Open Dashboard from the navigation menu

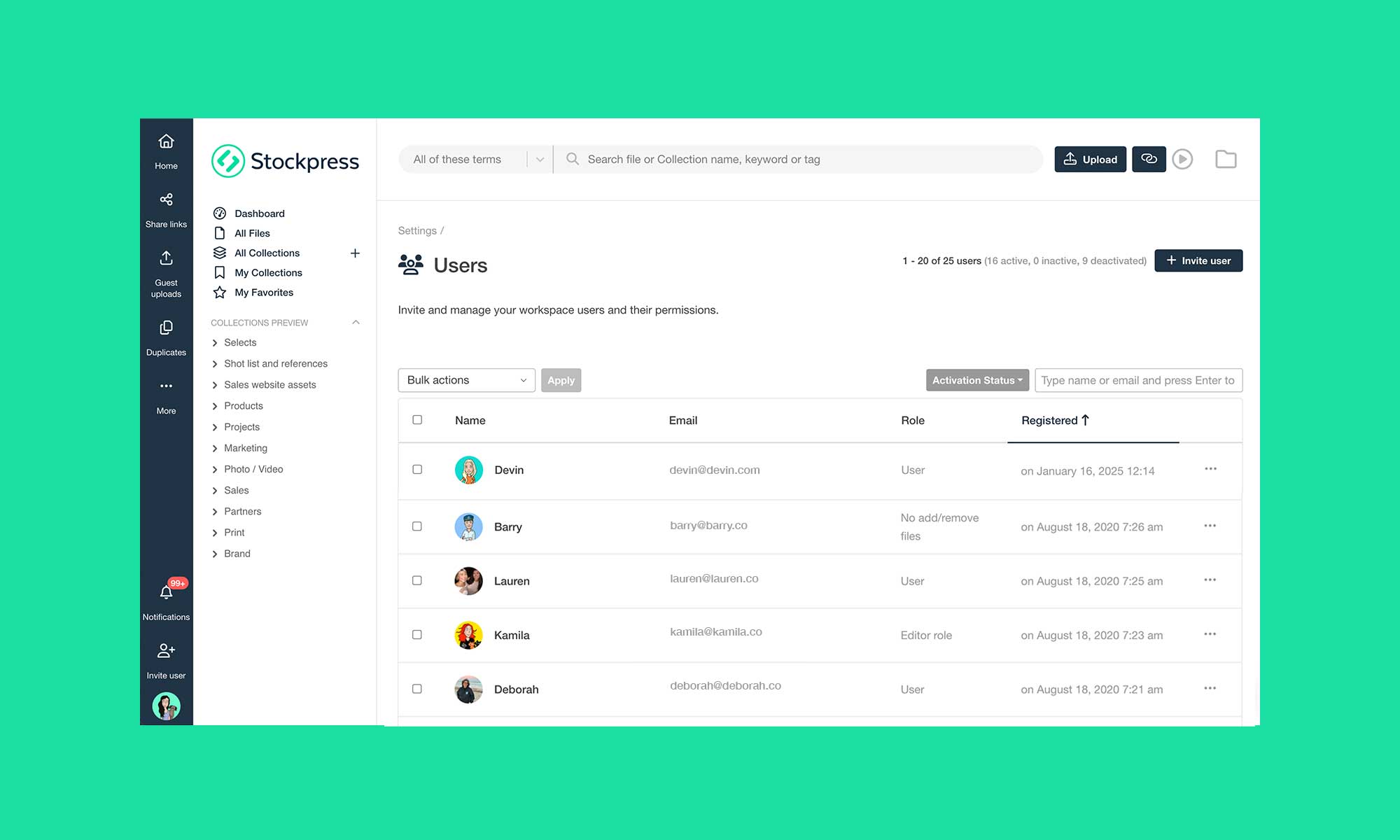pyautogui.click(x=259, y=213)
